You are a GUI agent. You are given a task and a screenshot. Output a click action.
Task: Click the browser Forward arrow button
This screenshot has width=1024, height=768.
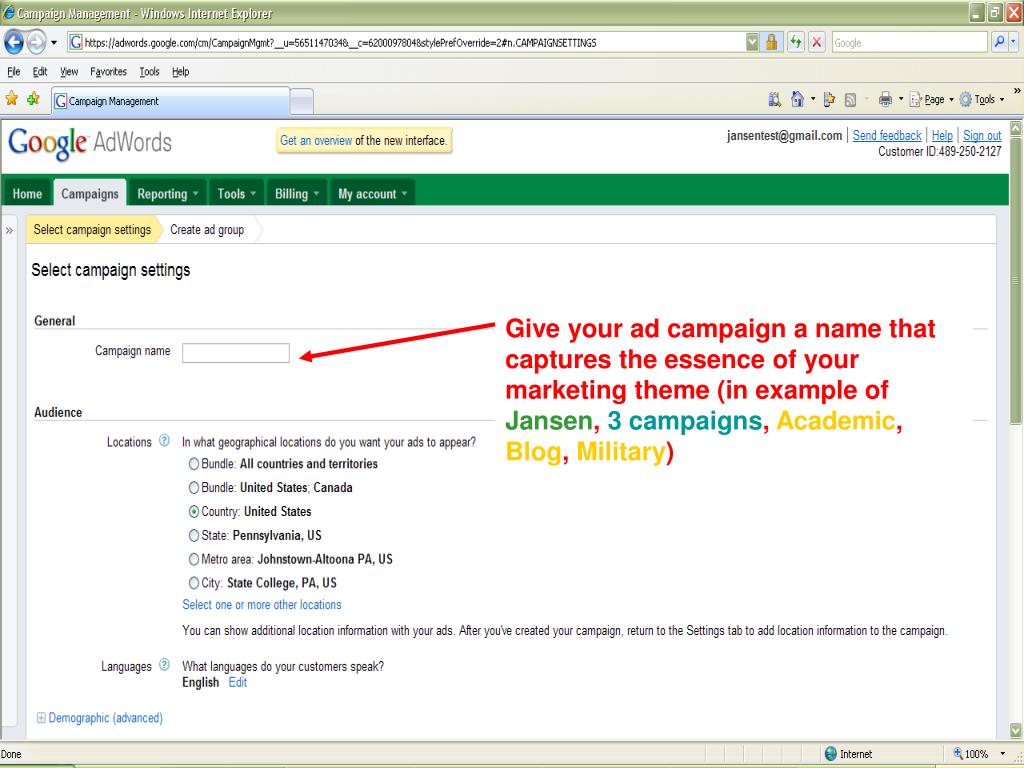pos(37,42)
